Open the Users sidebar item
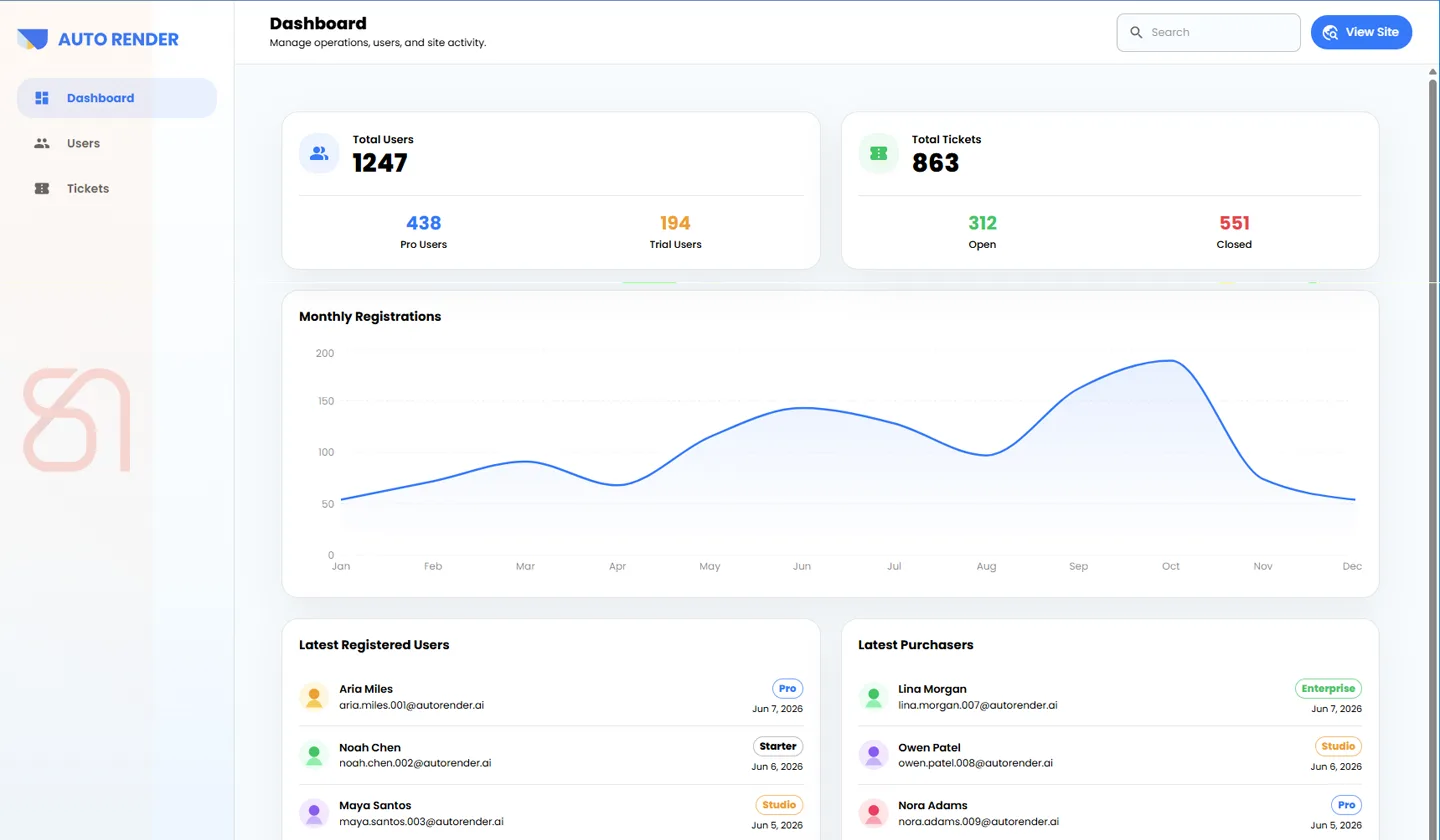This screenshot has width=1440, height=840. pyautogui.click(x=117, y=143)
